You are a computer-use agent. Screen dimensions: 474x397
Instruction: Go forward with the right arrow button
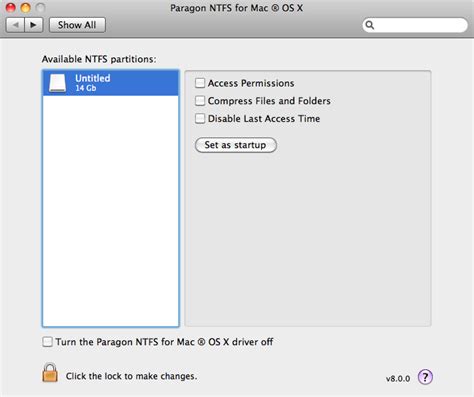(x=33, y=25)
